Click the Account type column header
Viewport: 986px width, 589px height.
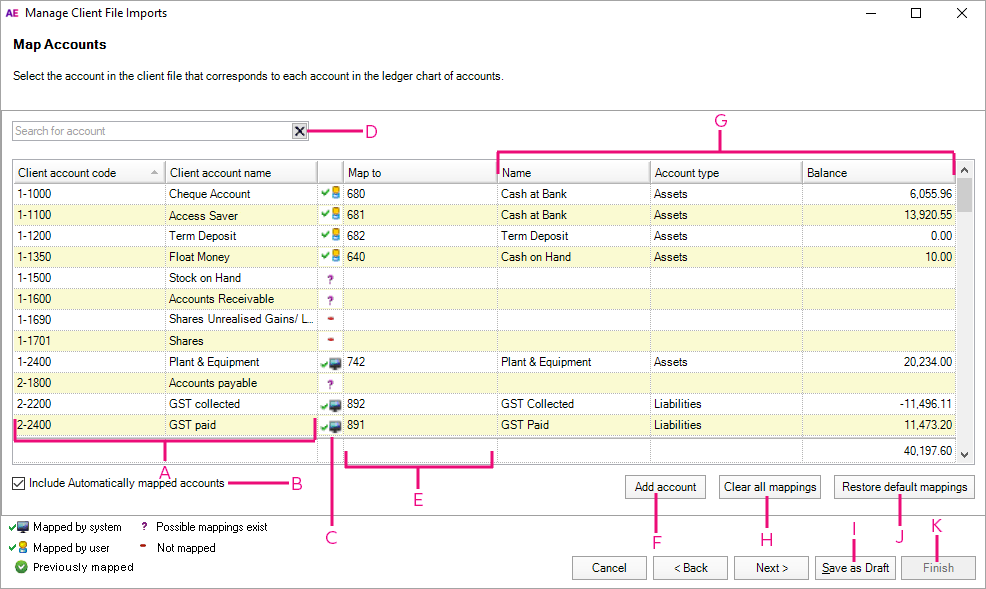pos(725,173)
